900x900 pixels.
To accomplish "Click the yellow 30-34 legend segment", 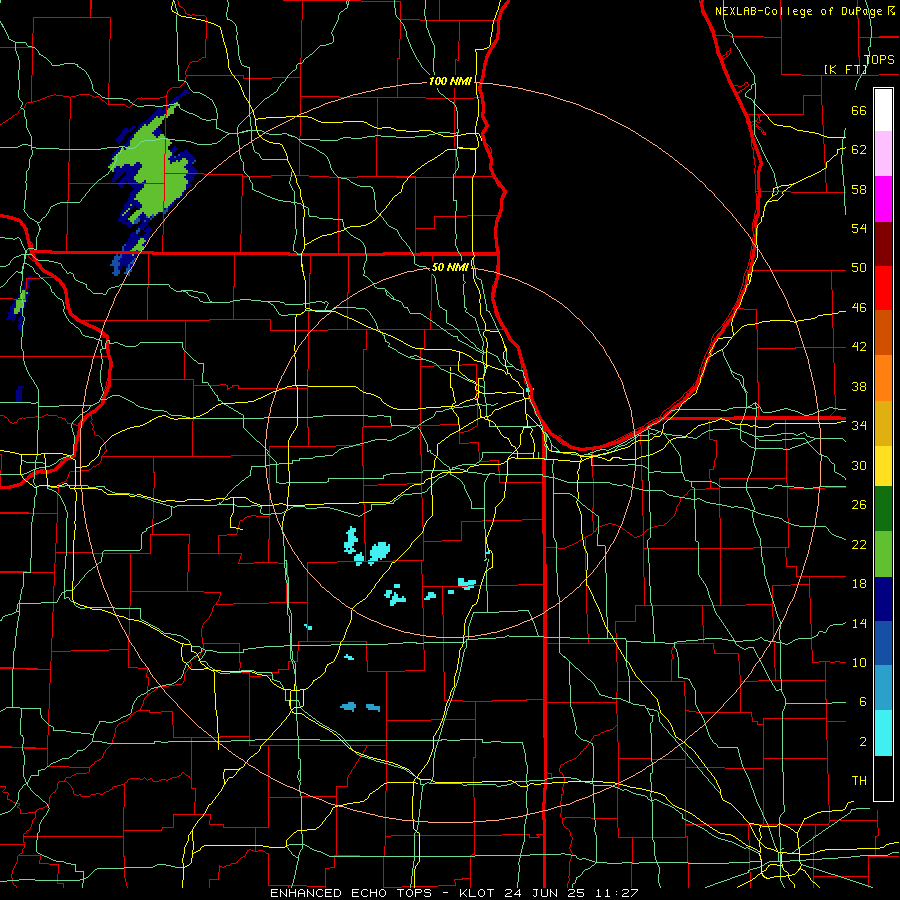I will coord(883,465).
